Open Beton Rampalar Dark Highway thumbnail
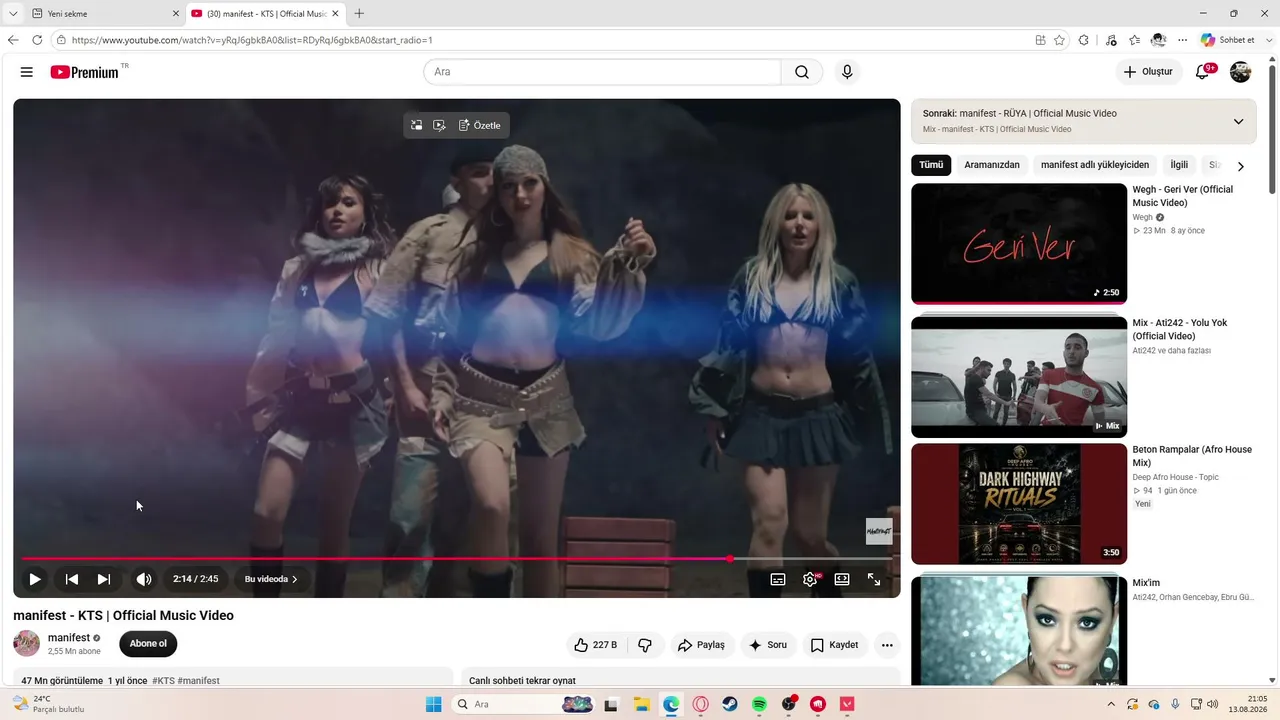The width and height of the screenshot is (1280, 720). (1019, 504)
